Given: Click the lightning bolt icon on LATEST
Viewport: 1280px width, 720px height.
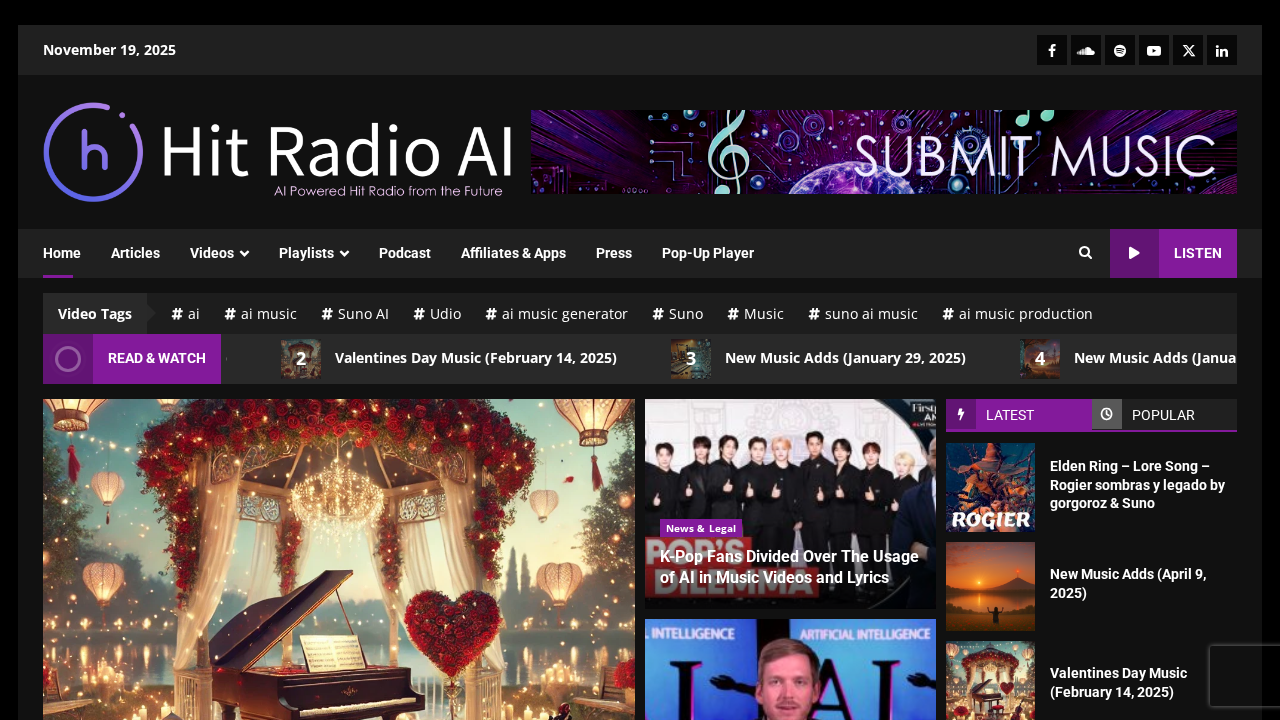Looking at the screenshot, I should (x=961, y=414).
